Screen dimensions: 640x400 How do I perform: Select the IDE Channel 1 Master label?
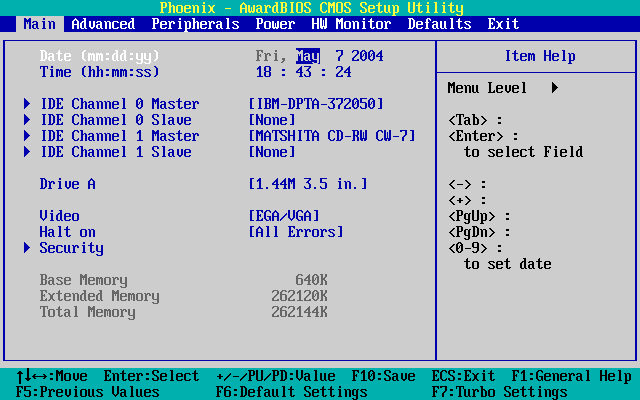click(x=120, y=136)
